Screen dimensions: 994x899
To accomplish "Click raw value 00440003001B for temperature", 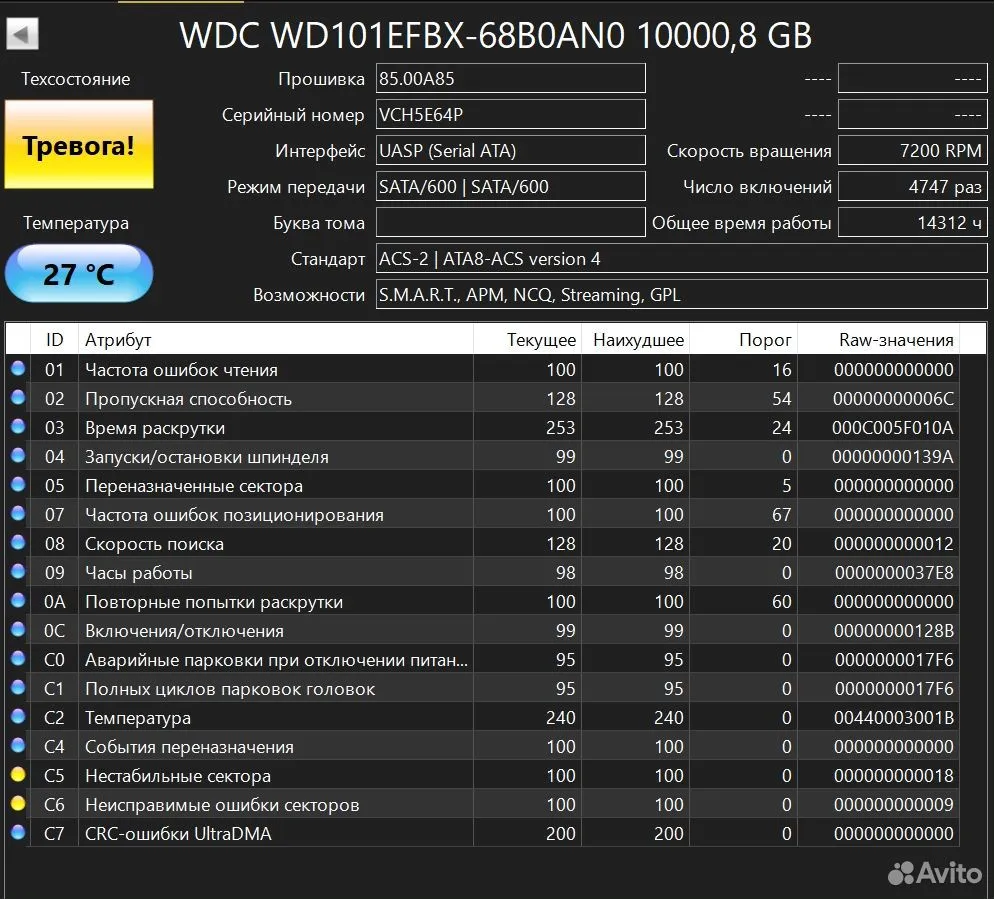I will (x=893, y=718).
